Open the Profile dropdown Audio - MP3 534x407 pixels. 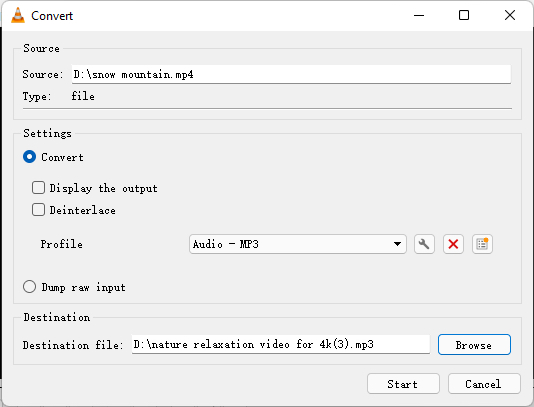click(298, 244)
